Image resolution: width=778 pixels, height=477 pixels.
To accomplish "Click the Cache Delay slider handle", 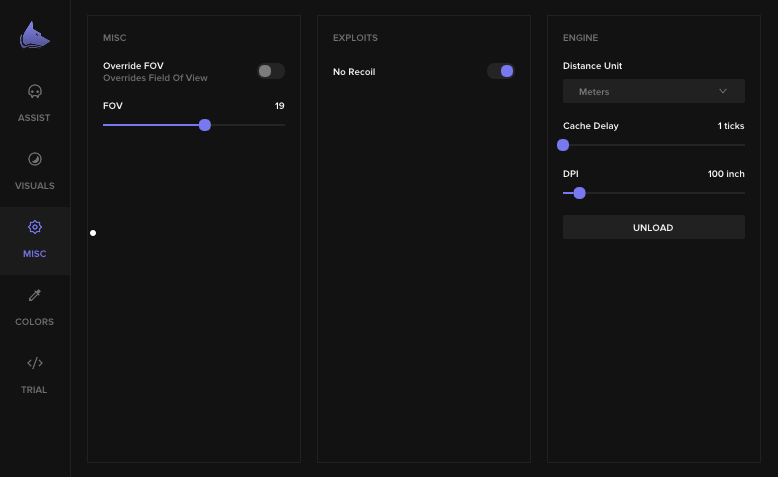I will (563, 145).
